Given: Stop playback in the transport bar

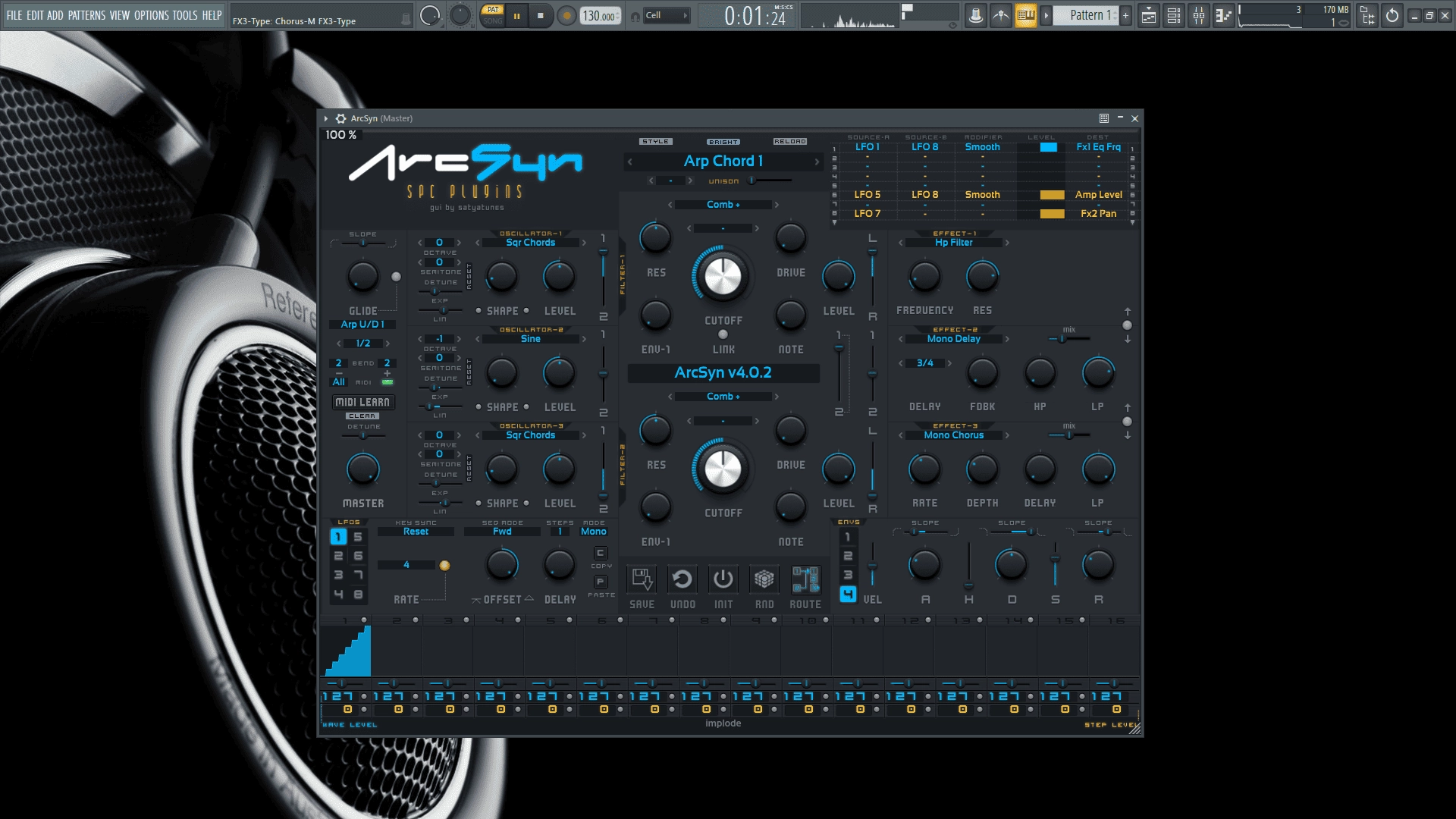Looking at the screenshot, I should coord(541,15).
